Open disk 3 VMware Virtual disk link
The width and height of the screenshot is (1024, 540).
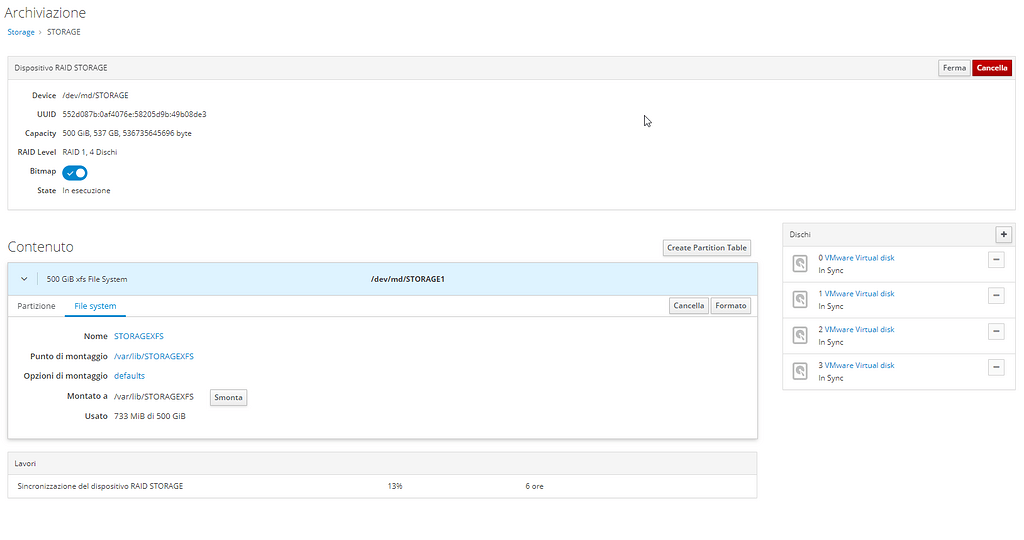pyautogui.click(x=859, y=366)
